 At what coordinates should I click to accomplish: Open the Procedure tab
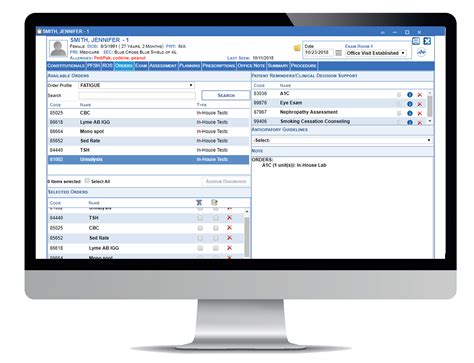pyautogui.click(x=303, y=66)
